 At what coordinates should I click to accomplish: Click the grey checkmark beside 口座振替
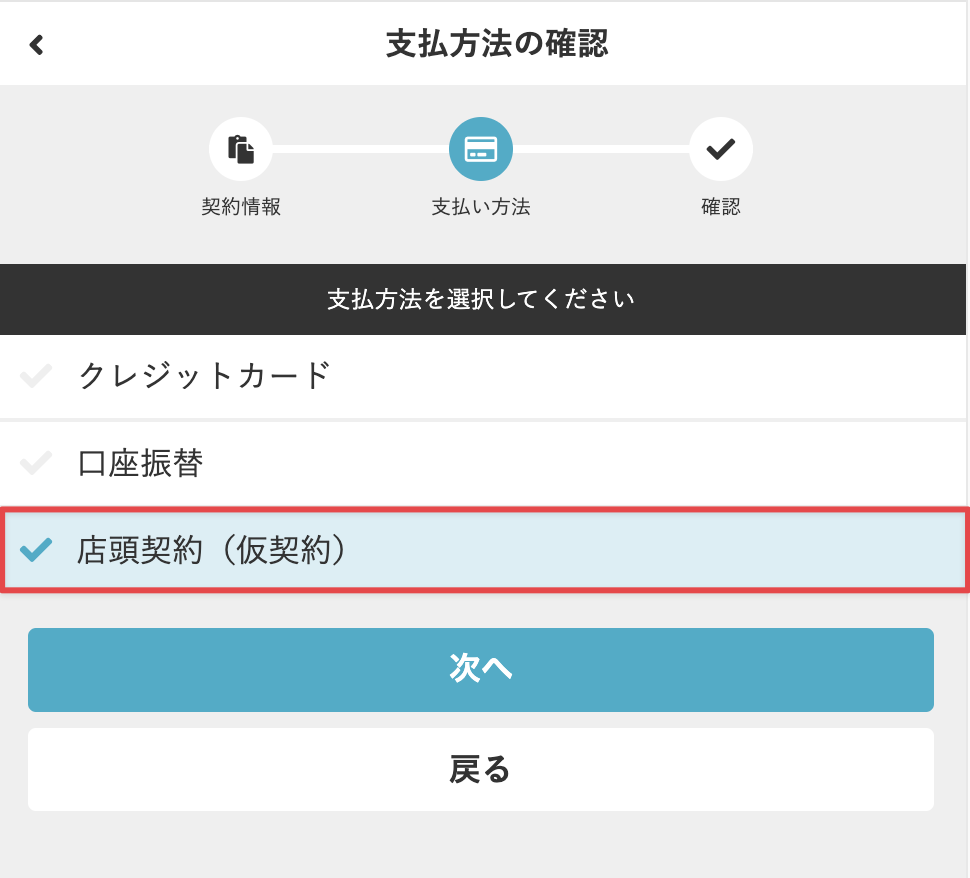click(x=36, y=463)
